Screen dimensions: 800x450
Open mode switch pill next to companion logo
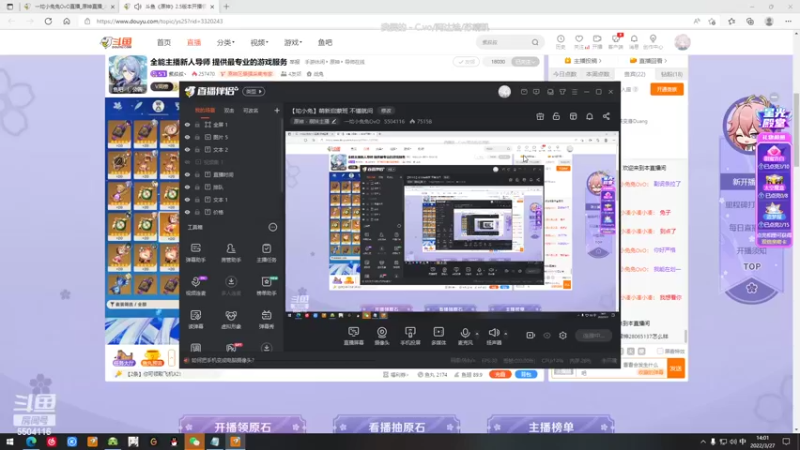(254, 92)
